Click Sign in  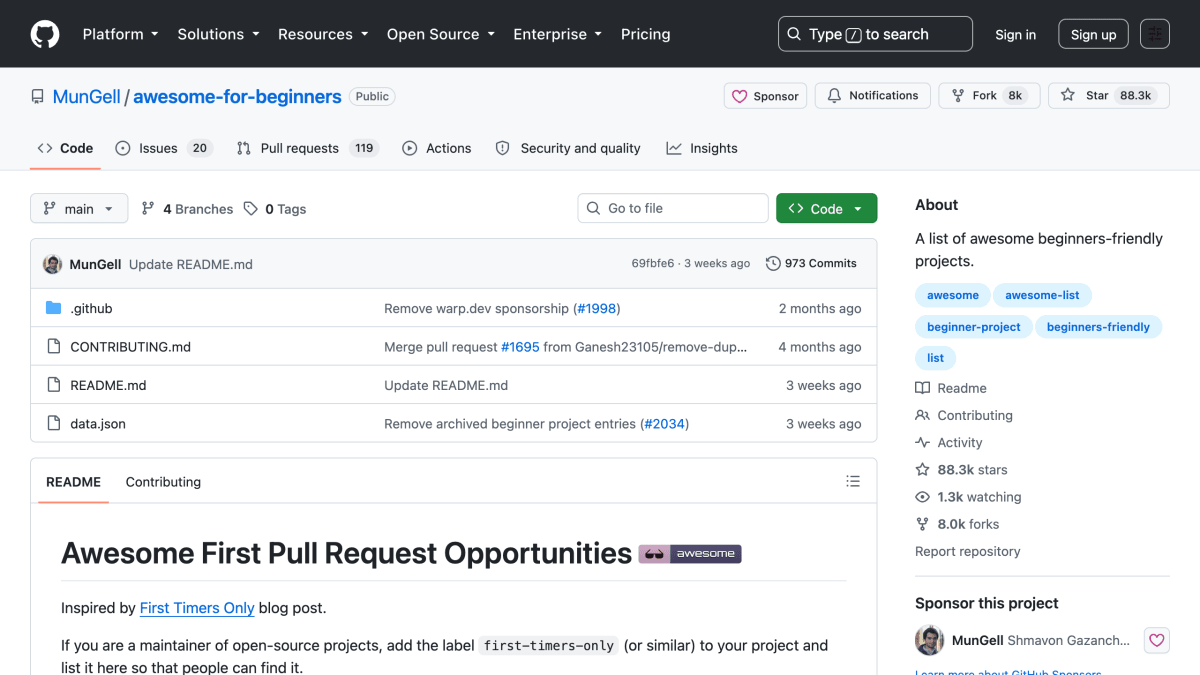(1015, 34)
